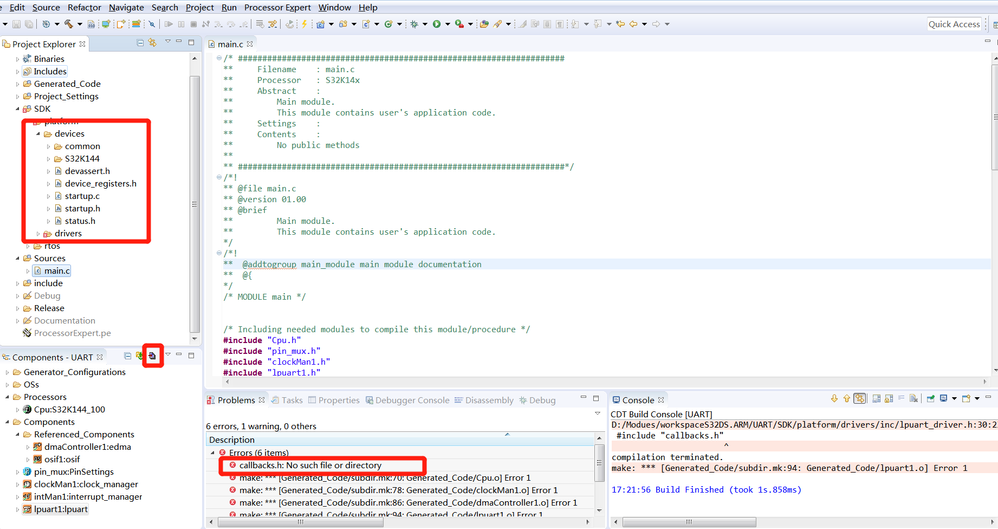
Task: Open the Source menu
Action: pos(46,8)
